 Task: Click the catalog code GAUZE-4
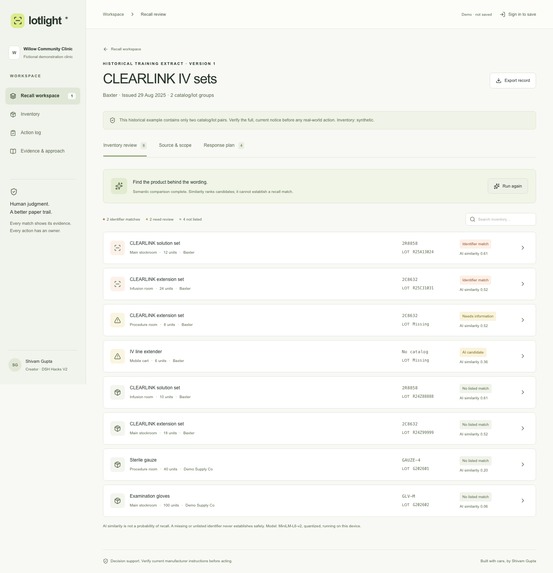pyautogui.click(x=411, y=460)
